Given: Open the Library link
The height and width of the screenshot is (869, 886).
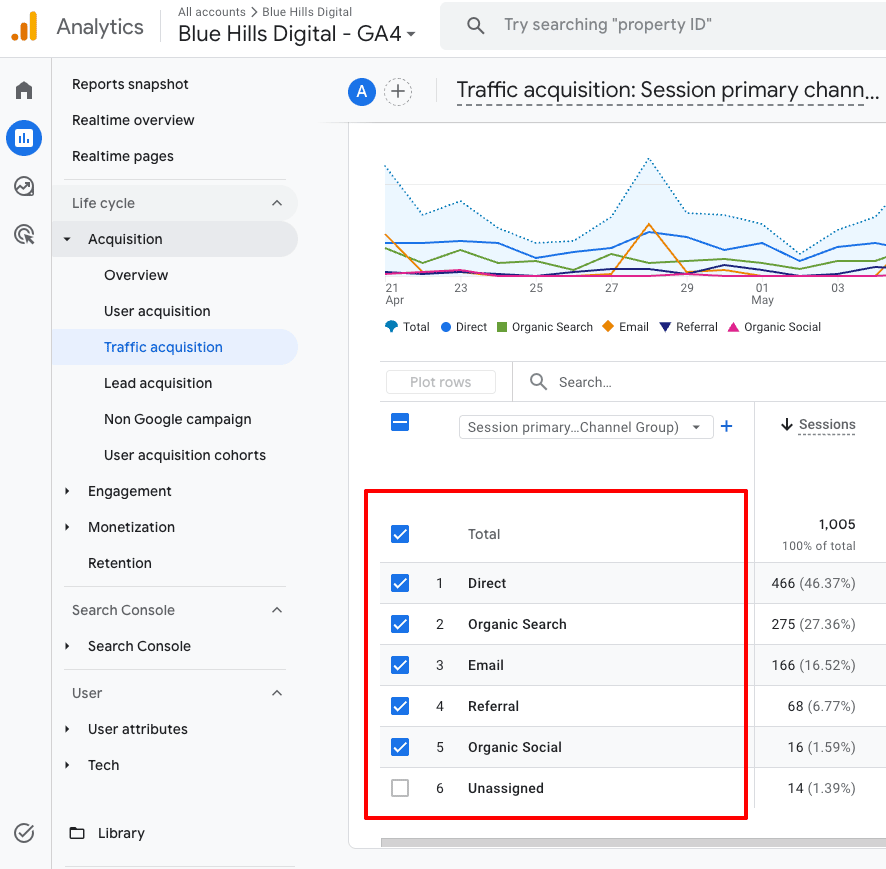Looking at the screenshot, I should tap(121, 833).
